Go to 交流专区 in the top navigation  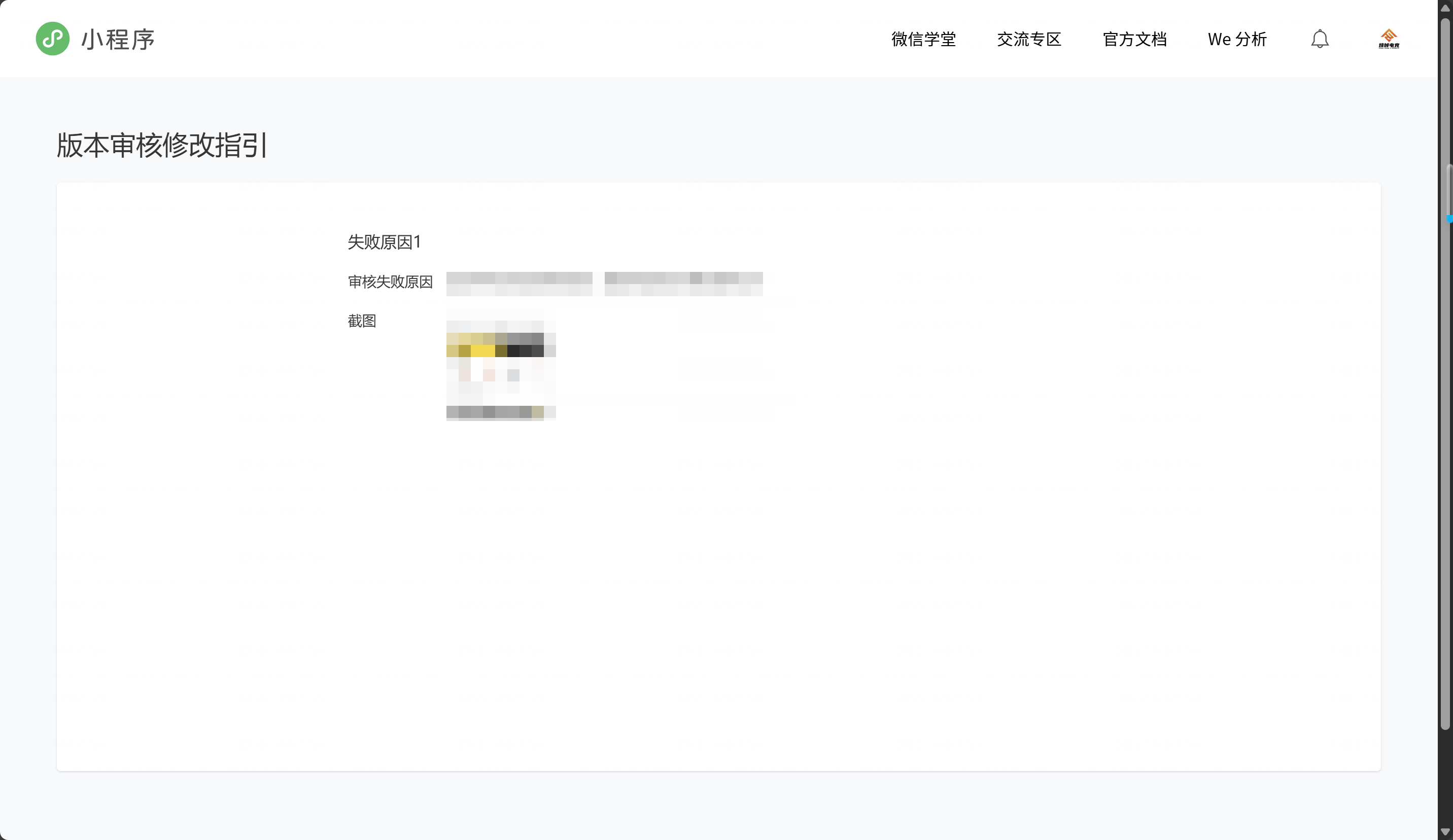click(1029, 39)
